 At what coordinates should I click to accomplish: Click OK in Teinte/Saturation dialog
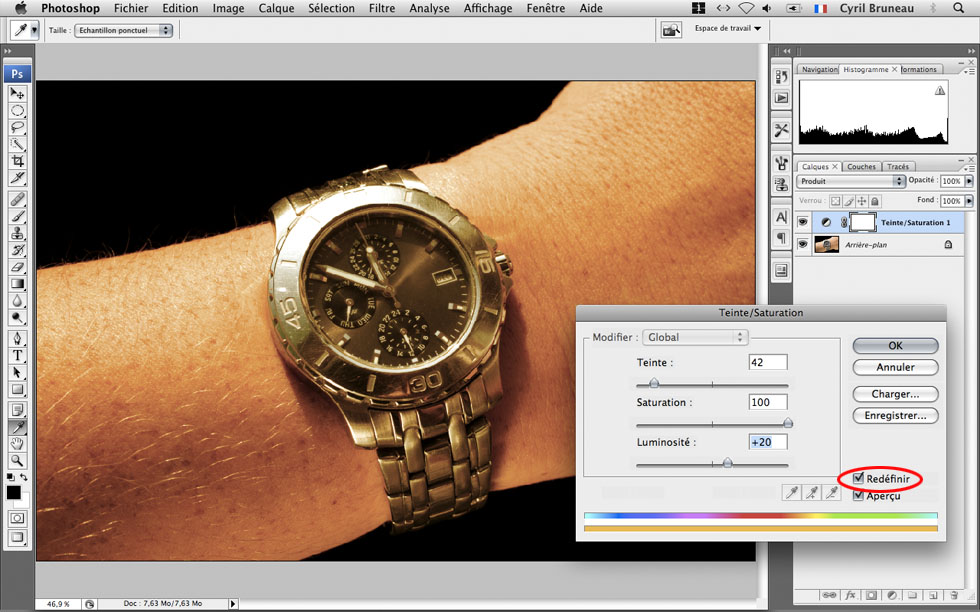tap(896, 346)
